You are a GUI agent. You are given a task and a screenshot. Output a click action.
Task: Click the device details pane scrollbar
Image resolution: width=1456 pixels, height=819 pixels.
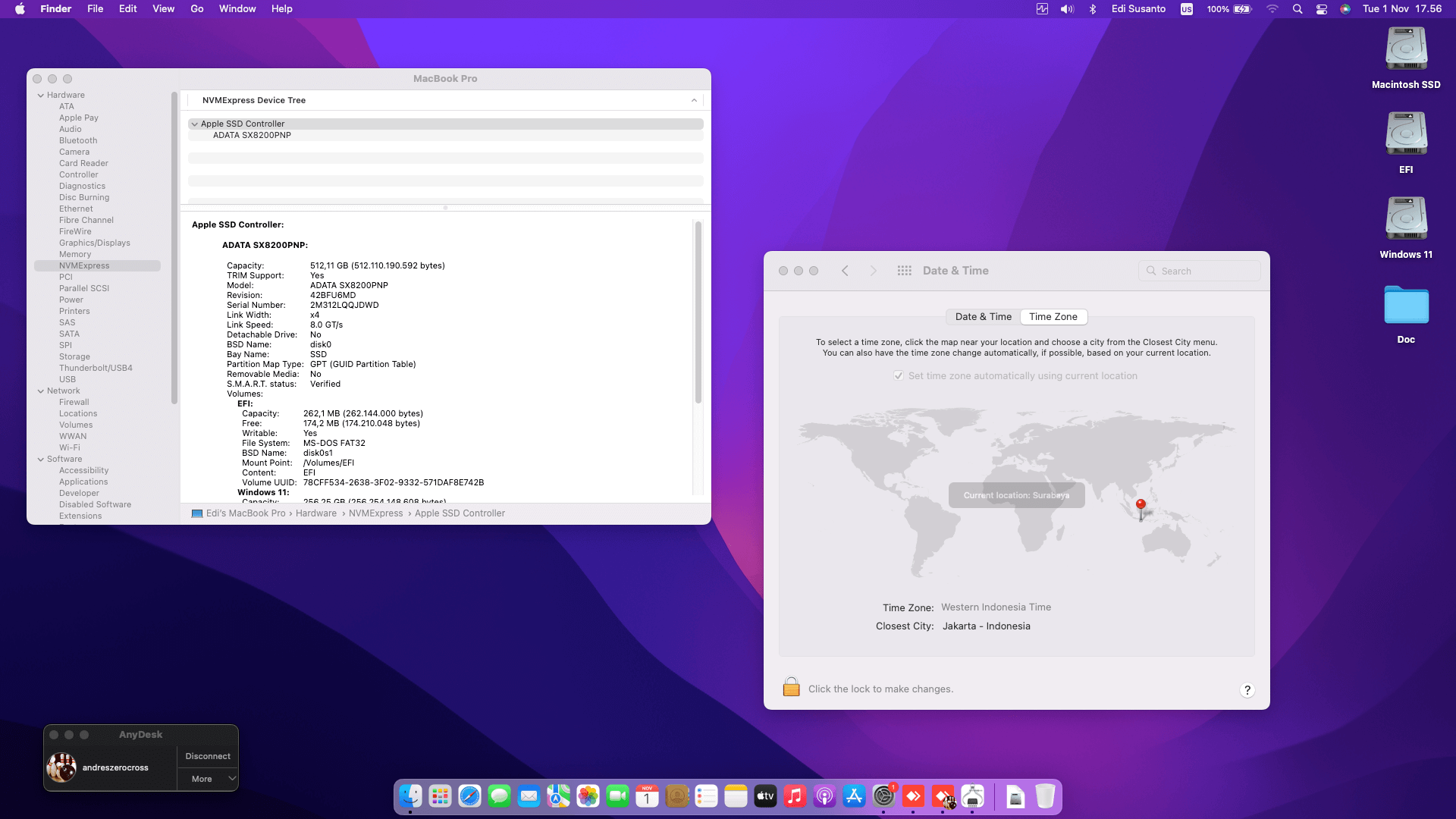(x=698, y=311)
